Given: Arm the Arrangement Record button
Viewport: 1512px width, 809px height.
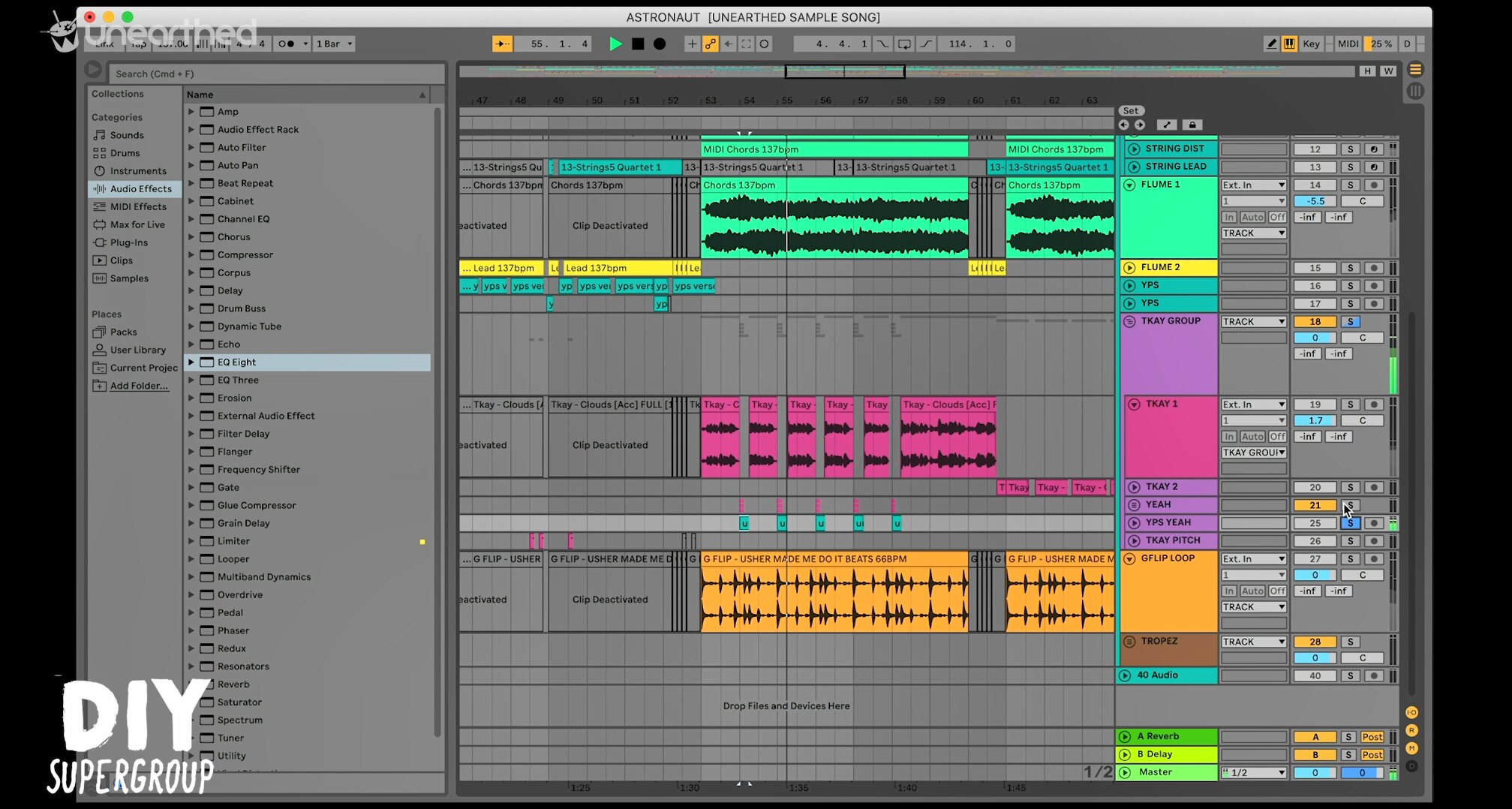Looking at the screenshot, I should 660,44.
